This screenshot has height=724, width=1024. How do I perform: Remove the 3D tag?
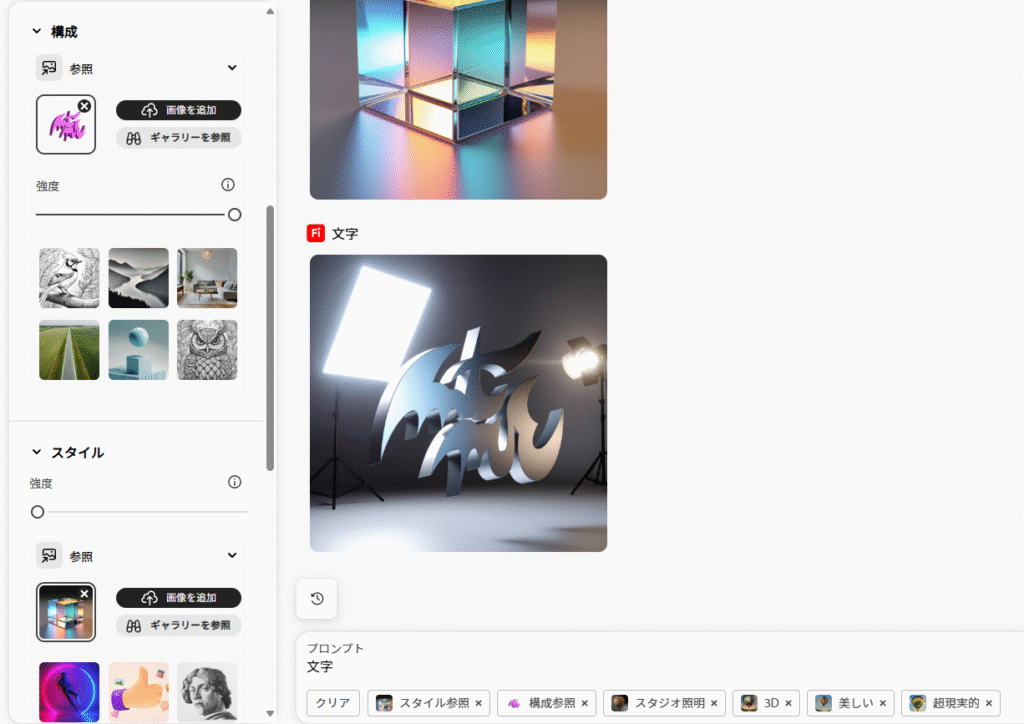click(788, 703)
